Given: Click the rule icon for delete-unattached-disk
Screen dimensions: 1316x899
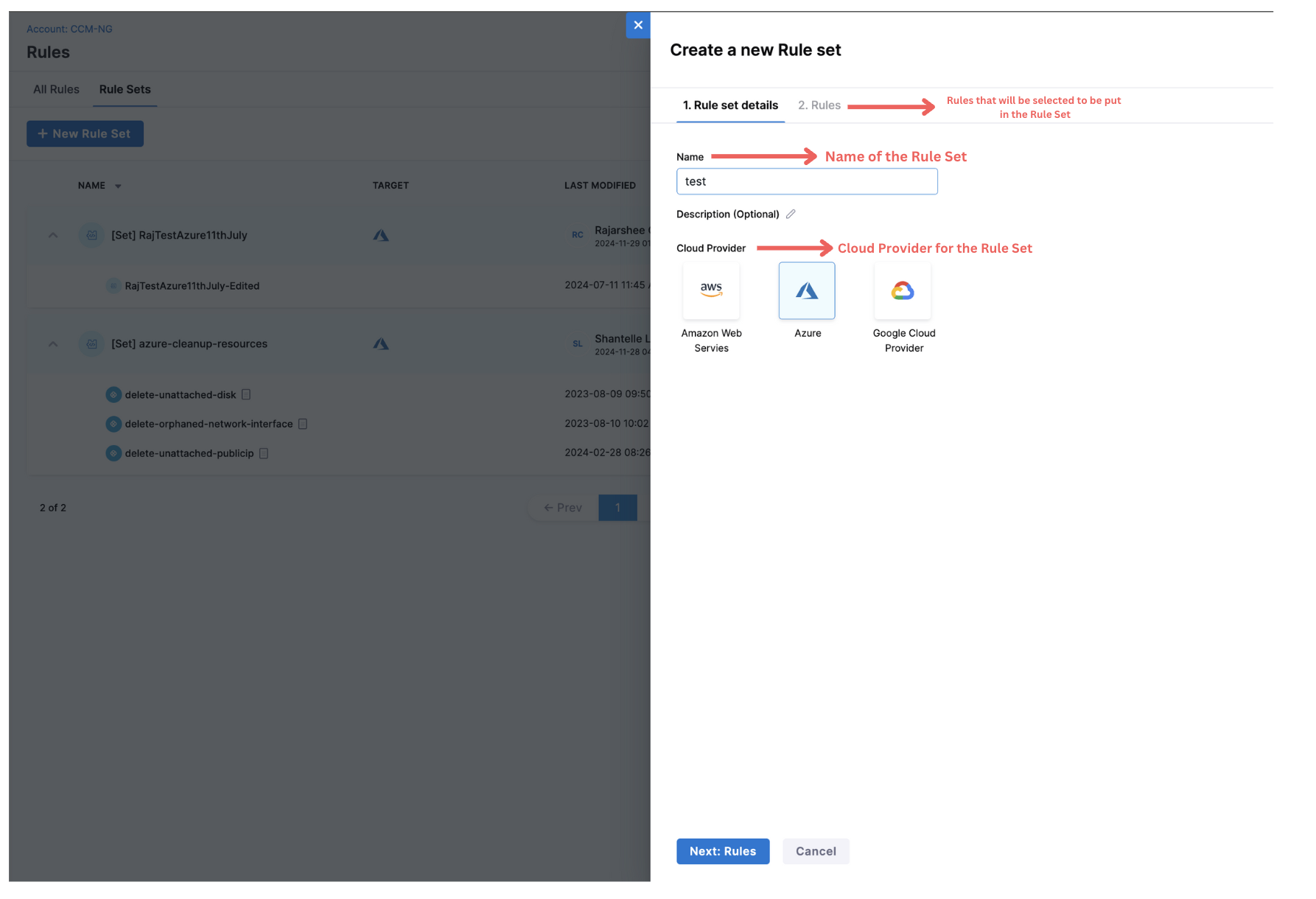Looking at the screenshot, I should pyautogui.click(x=113, y=395).
